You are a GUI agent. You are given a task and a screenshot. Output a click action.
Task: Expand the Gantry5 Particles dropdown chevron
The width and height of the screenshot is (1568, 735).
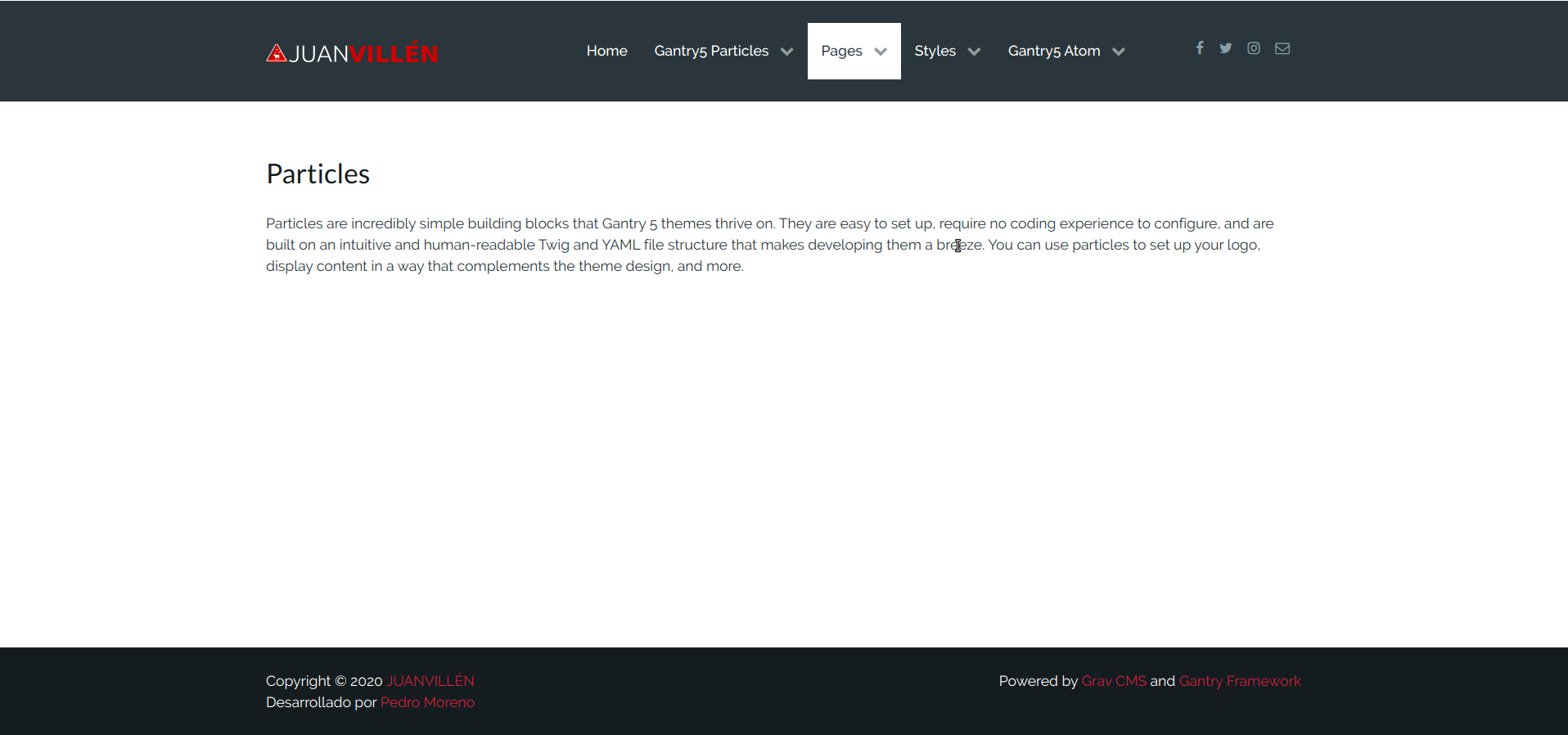[x=787, y=52]
